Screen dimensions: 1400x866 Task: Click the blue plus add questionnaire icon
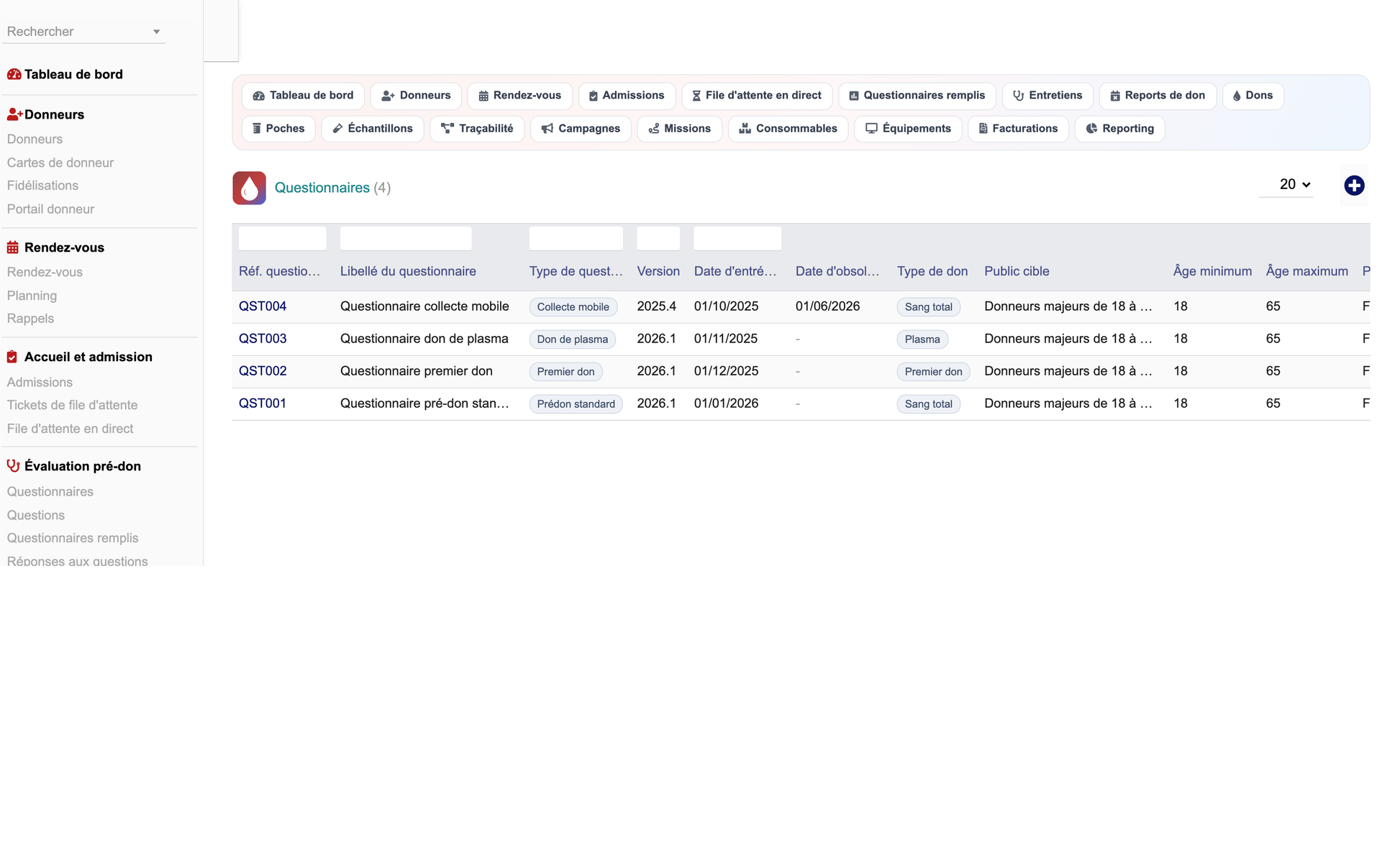pos(1354,186)
